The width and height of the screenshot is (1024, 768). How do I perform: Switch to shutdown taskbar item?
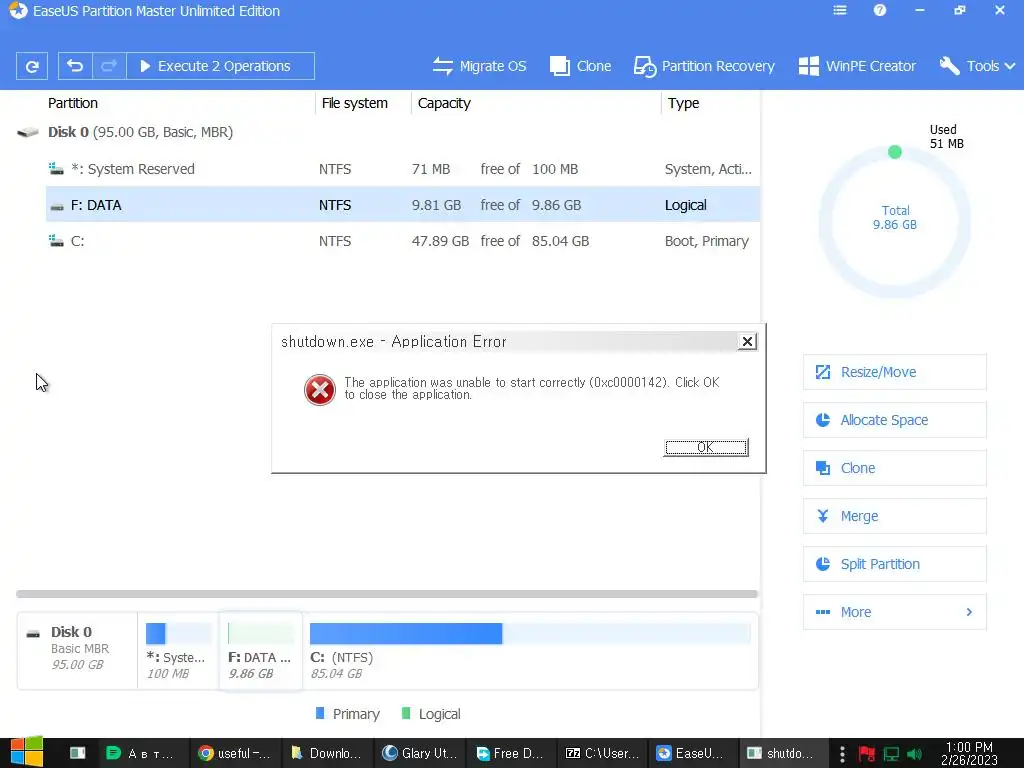click(x=784, y=753)
